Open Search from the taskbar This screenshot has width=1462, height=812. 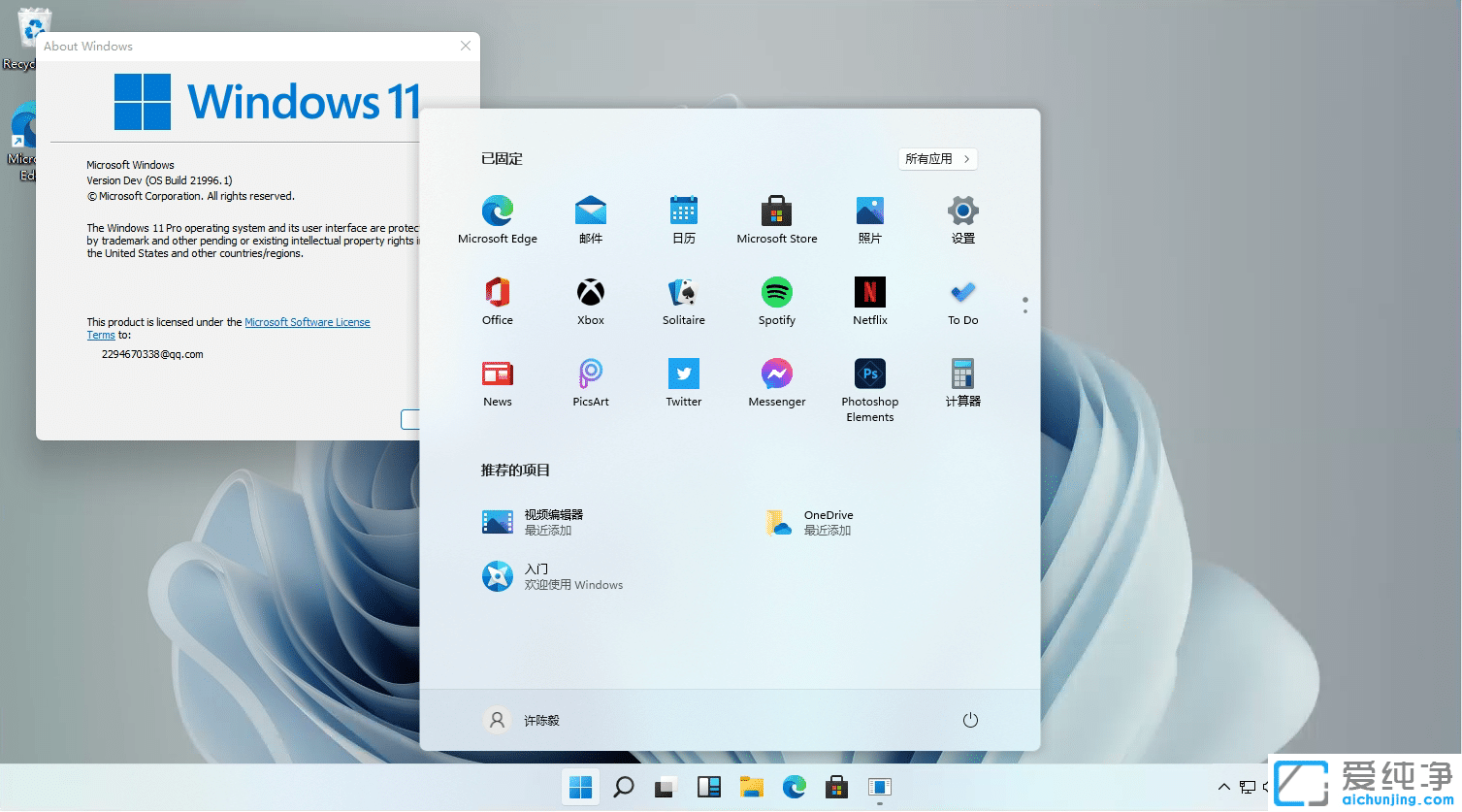click(623, 787)
